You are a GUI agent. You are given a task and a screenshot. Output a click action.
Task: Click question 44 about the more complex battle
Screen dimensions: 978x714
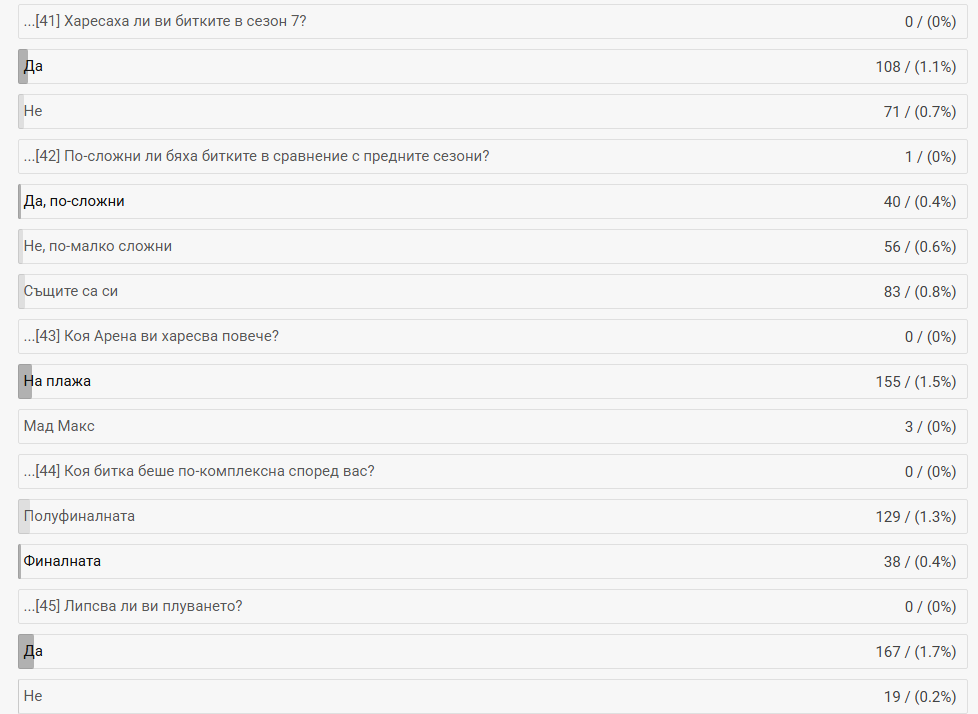(x=199, y=471)
